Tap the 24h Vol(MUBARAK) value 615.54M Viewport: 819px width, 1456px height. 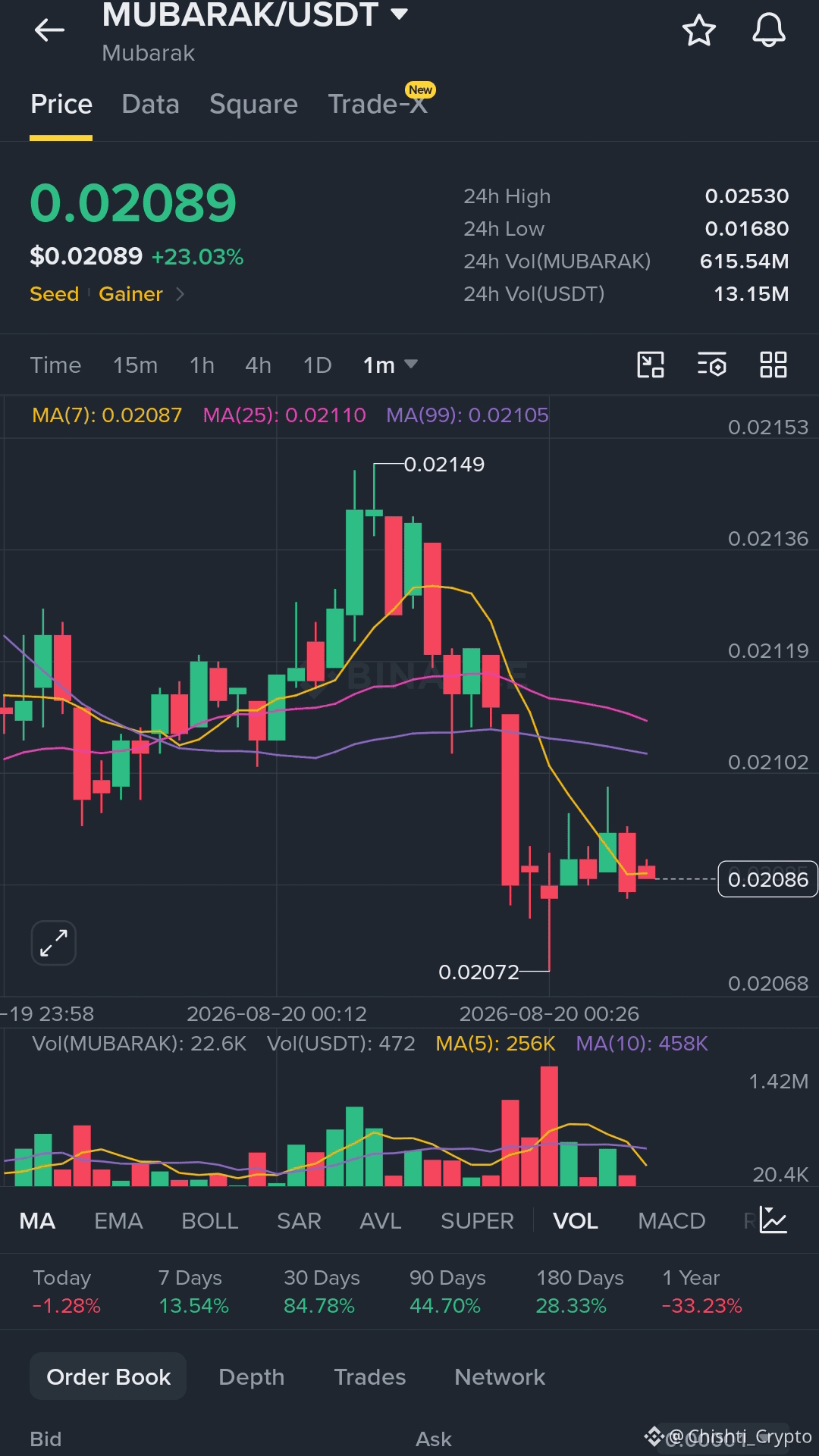click(744, 261)
